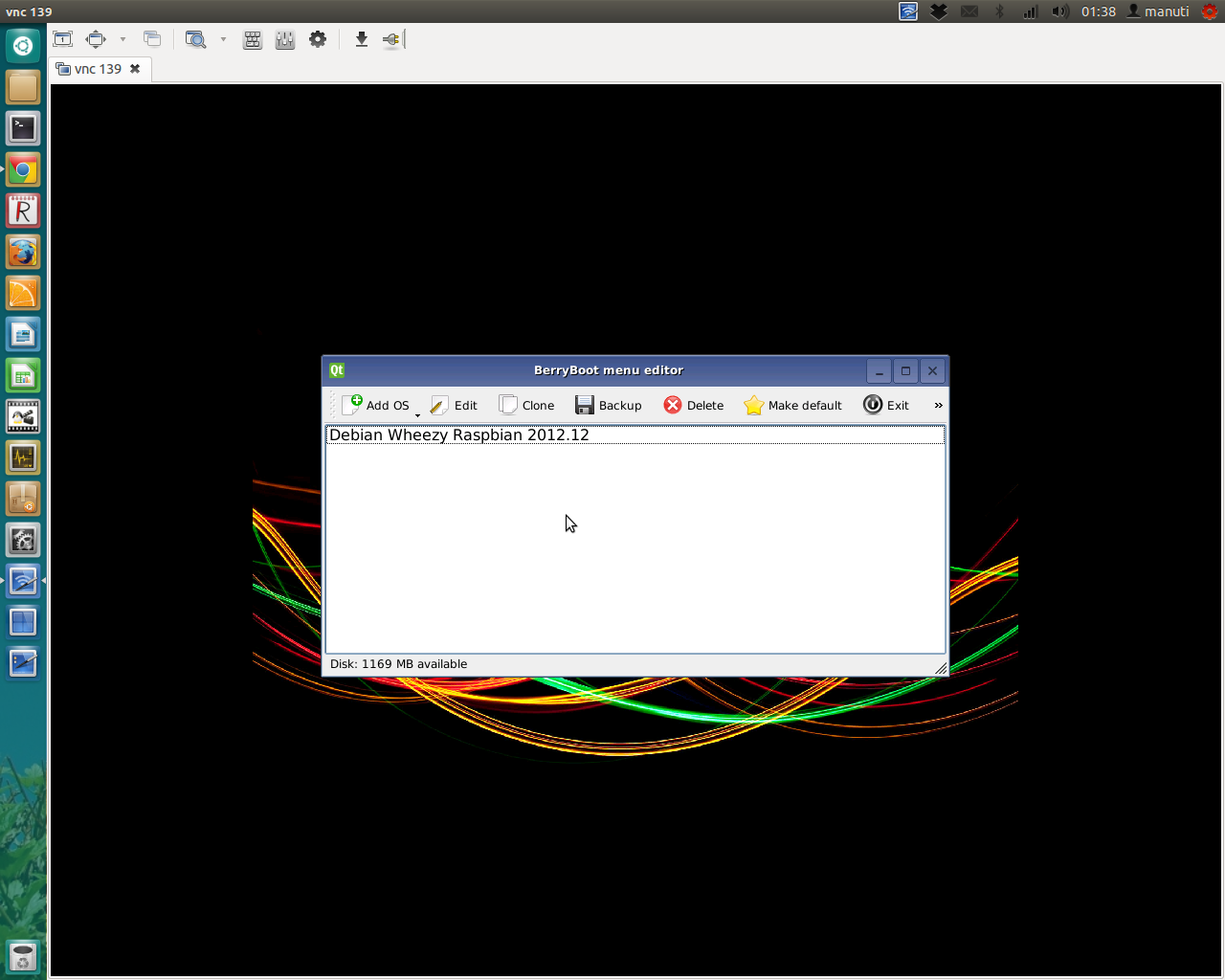
Task: Toggle the grab keyboard button
Action: point(253,39)
